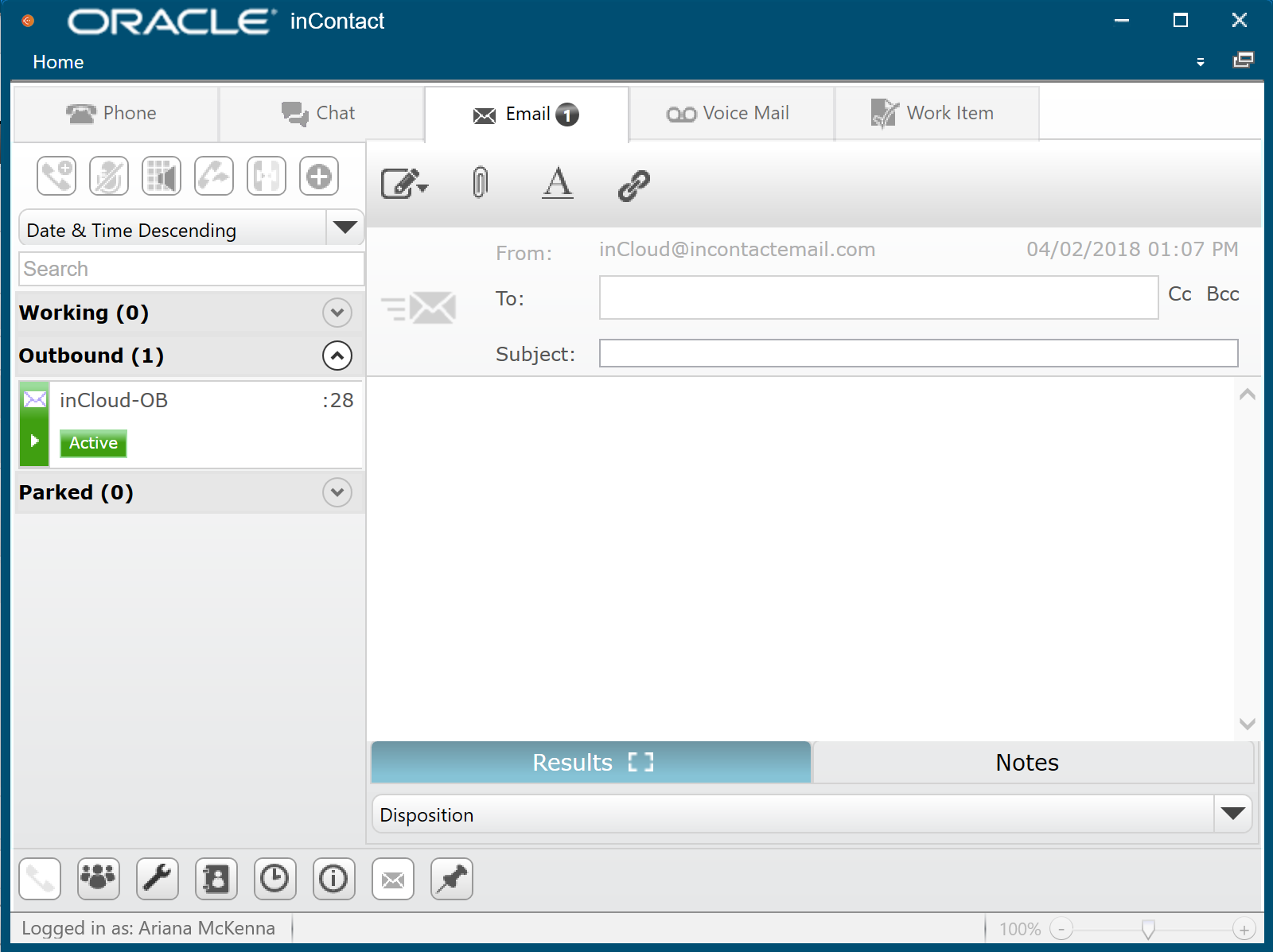
Task: Click the mask recording icon
Action: click(x=162, y=176)
